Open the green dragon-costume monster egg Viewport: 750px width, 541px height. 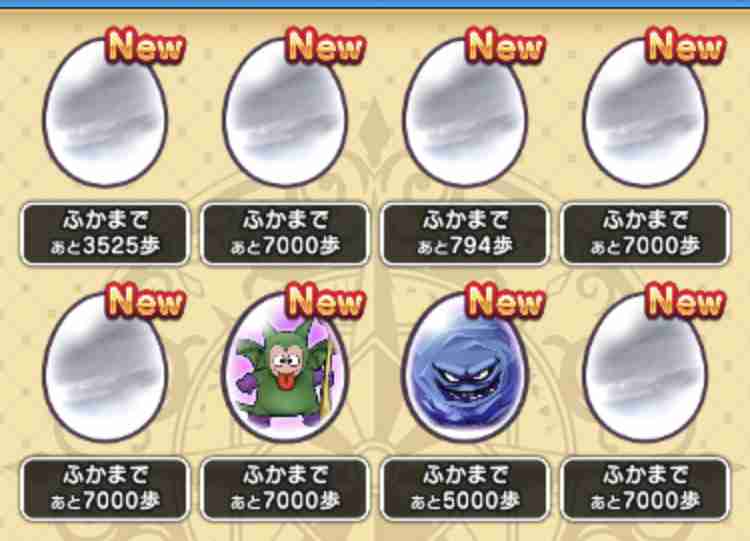[x=285, y=367]
